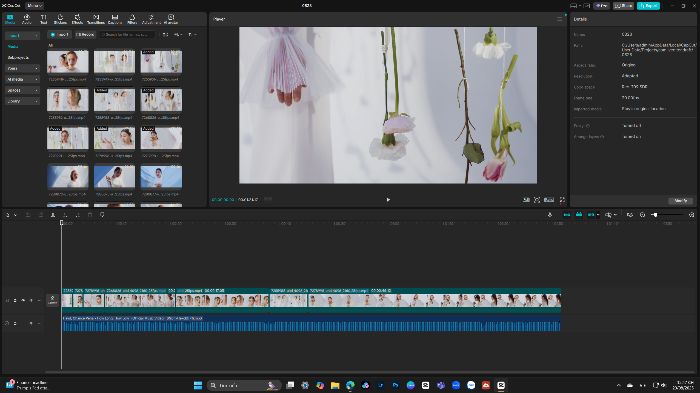
Task: Open the player panel menu icon
Action: coord(559,19)
